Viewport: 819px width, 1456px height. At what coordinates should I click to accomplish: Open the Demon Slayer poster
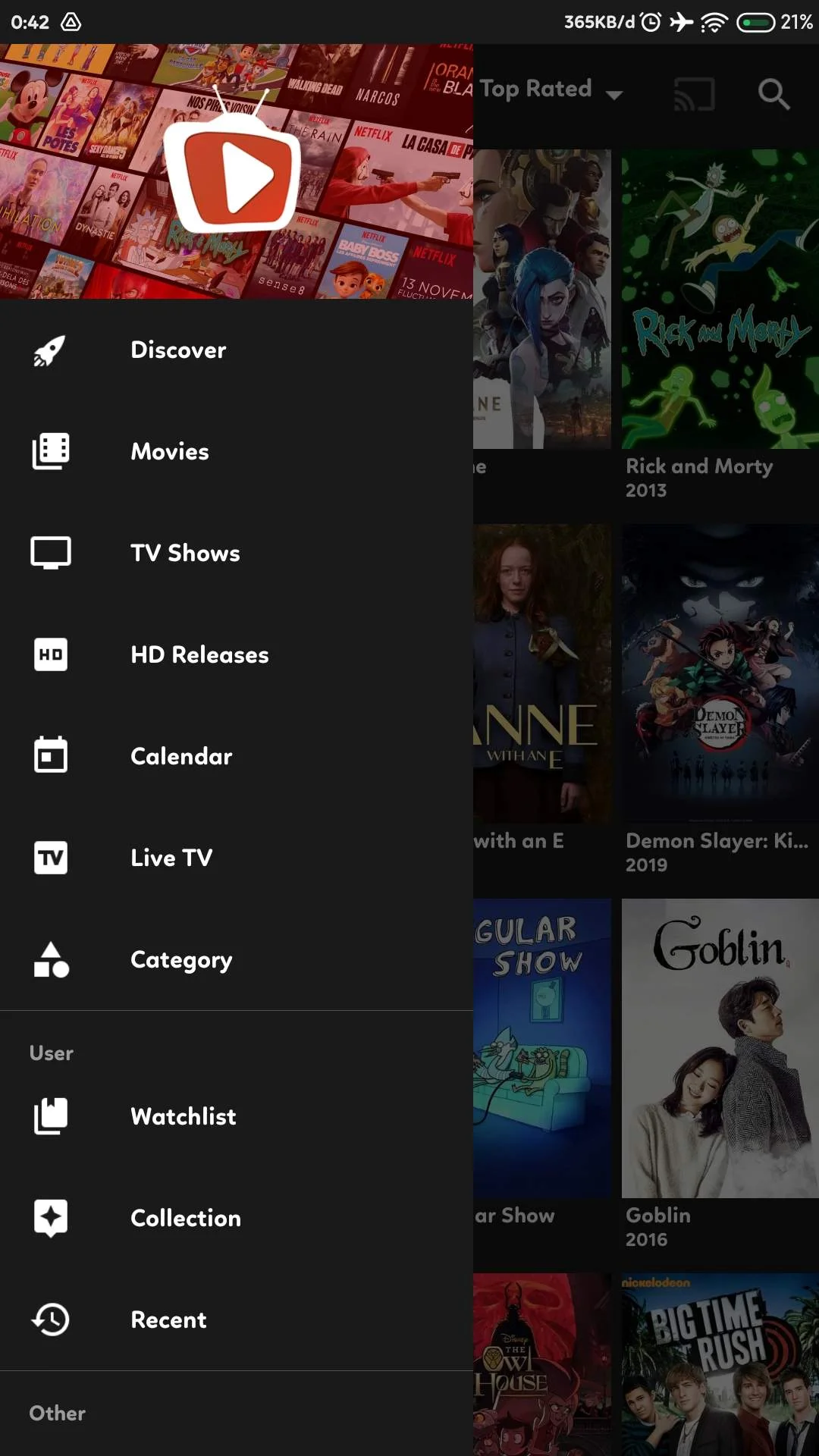point(720,673)
